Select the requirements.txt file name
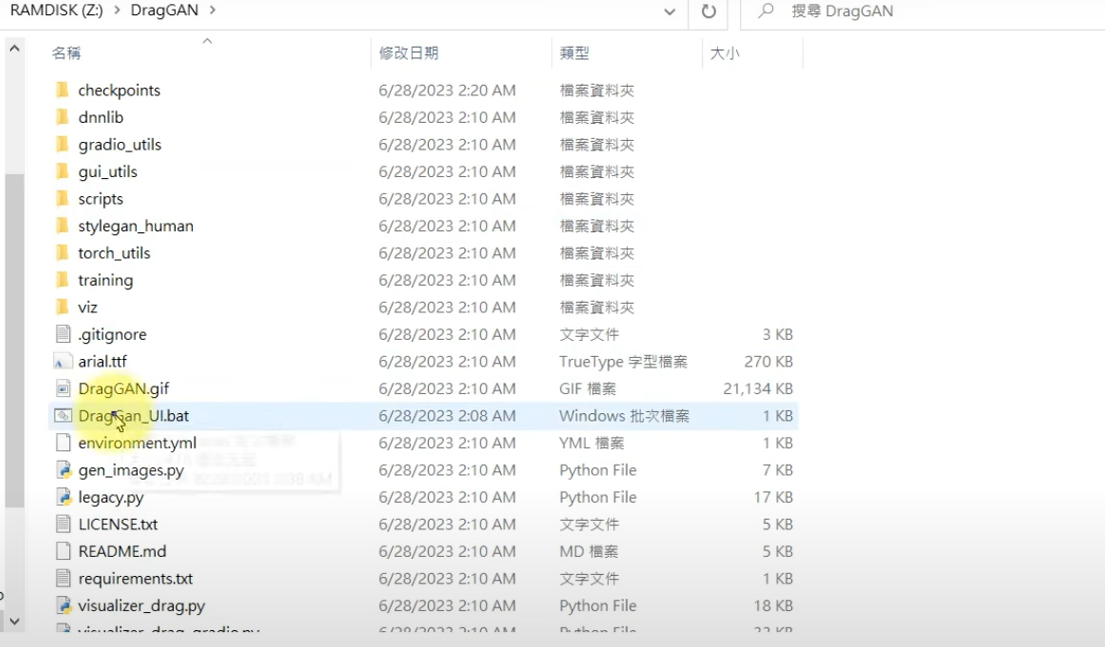 pyautogui.click(x=135, y=579)
